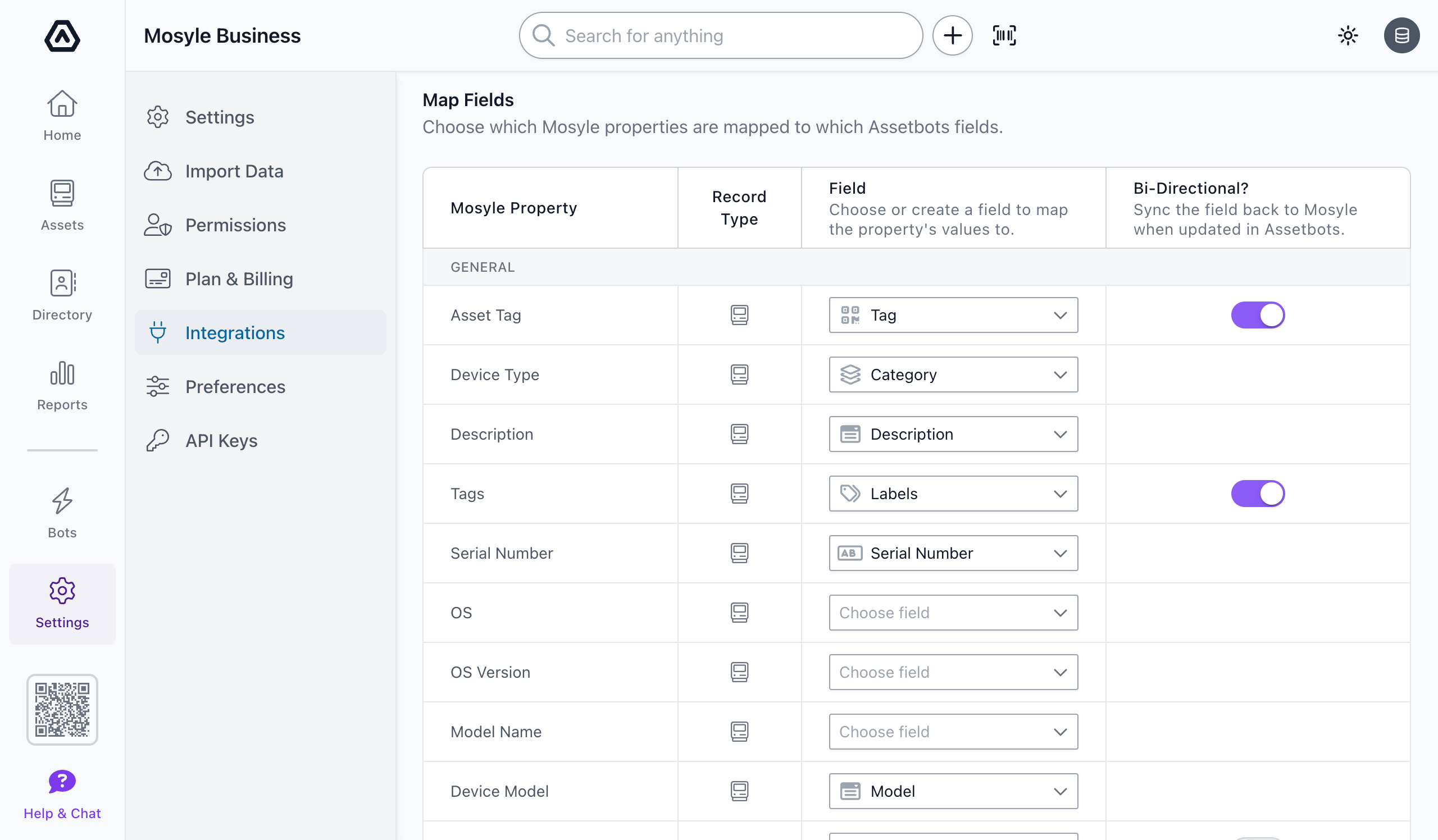Click the record type icon in OS row
This screenshot has width=1438, height=840.
click(740, 613)
